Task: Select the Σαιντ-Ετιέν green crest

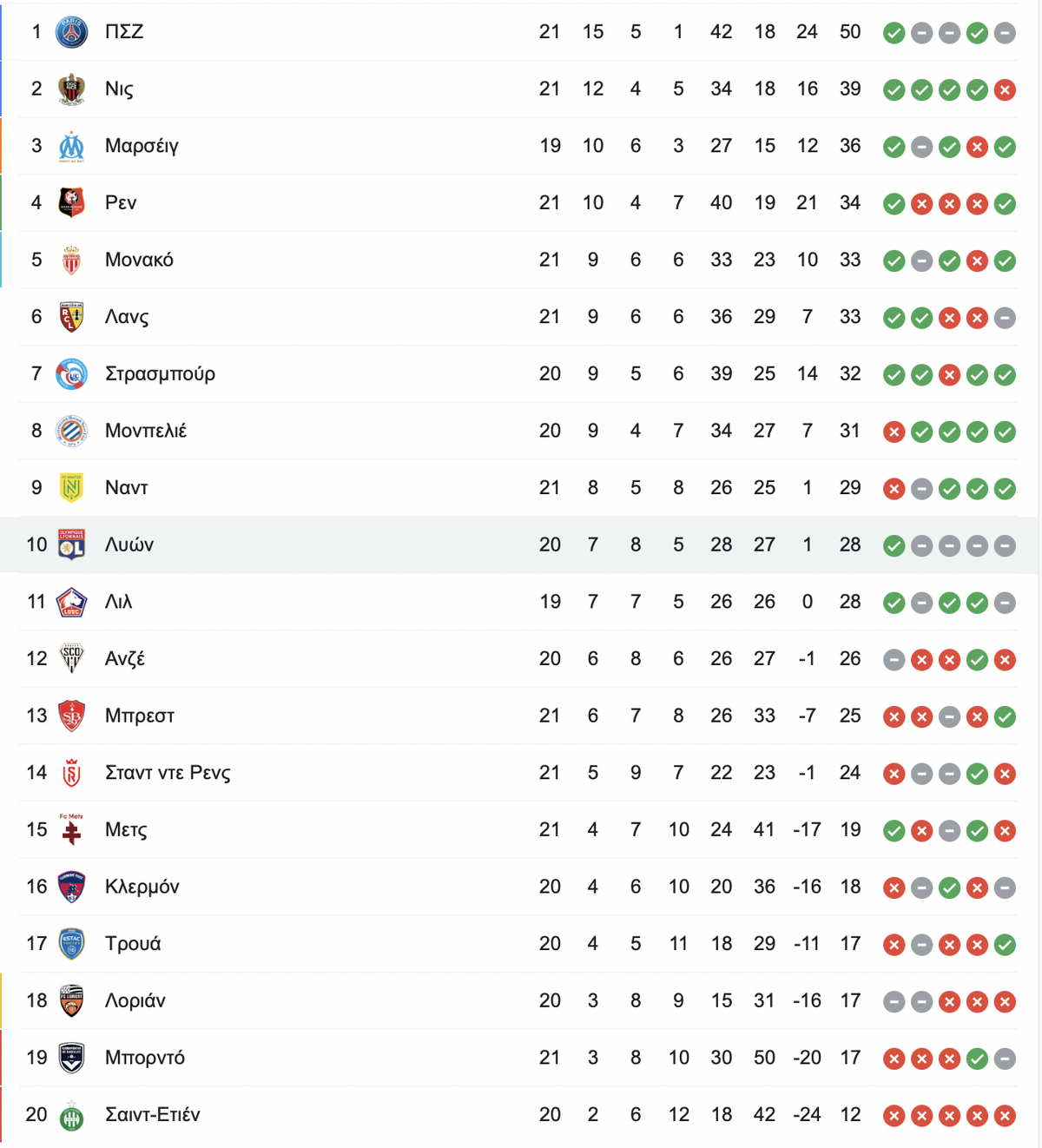Action: pos(71,1115)
